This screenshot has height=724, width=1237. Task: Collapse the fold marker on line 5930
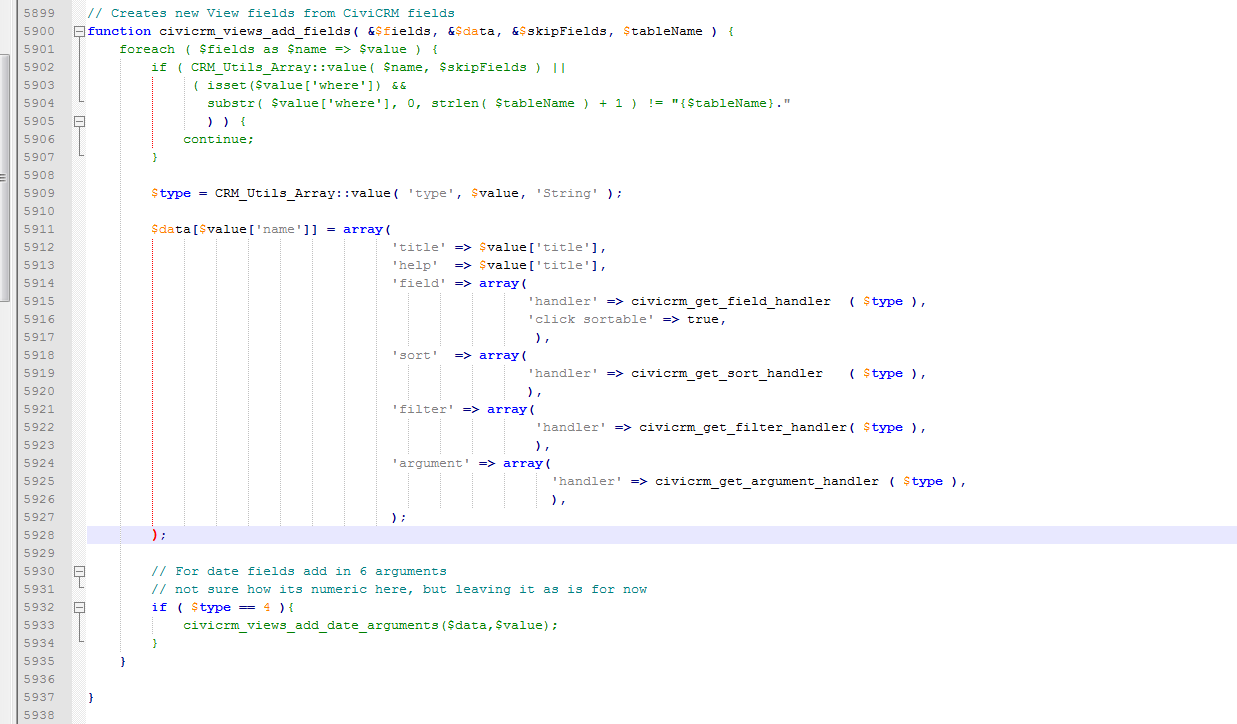click(79, 571)
